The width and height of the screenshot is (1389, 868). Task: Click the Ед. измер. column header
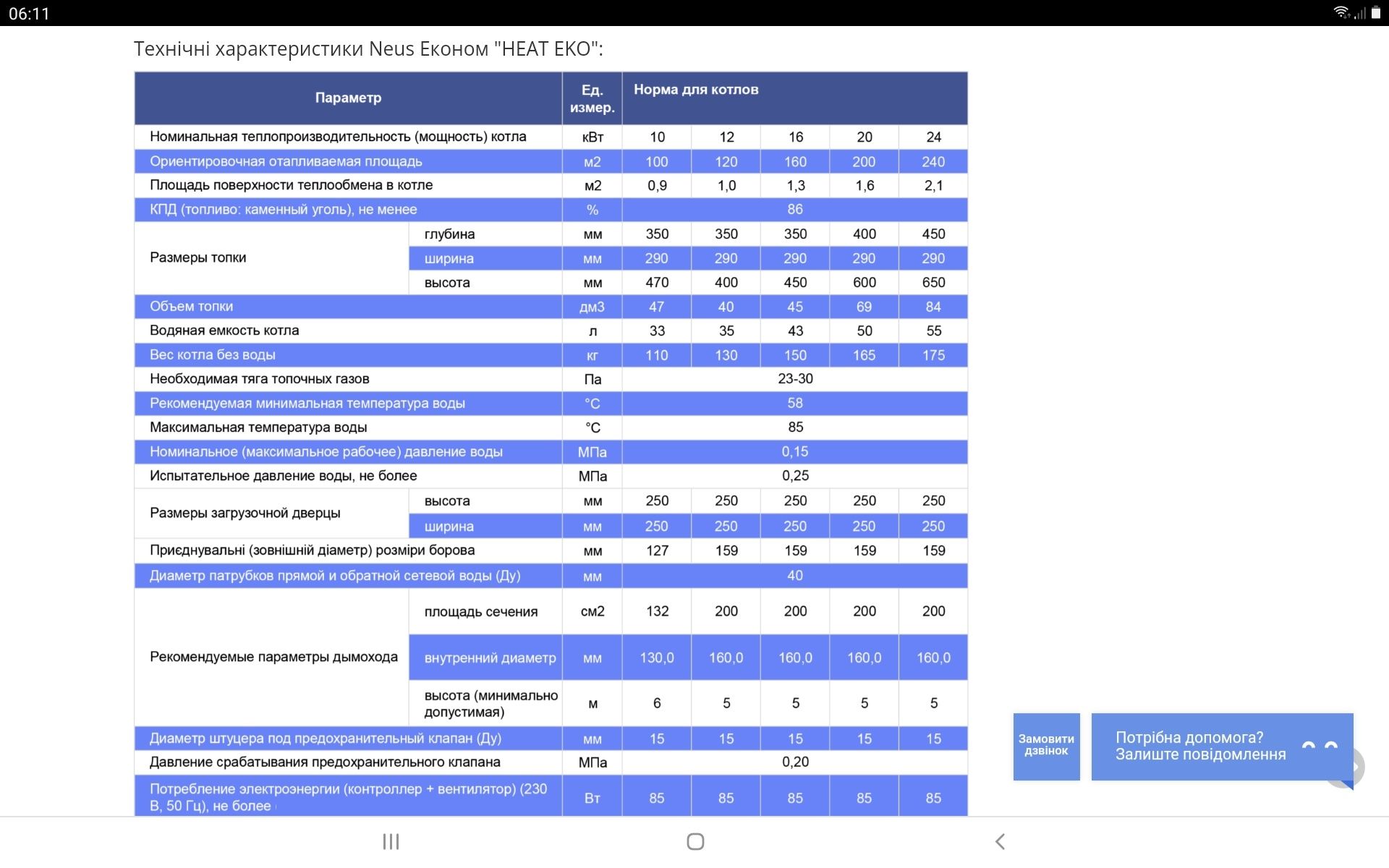point(592,98)
